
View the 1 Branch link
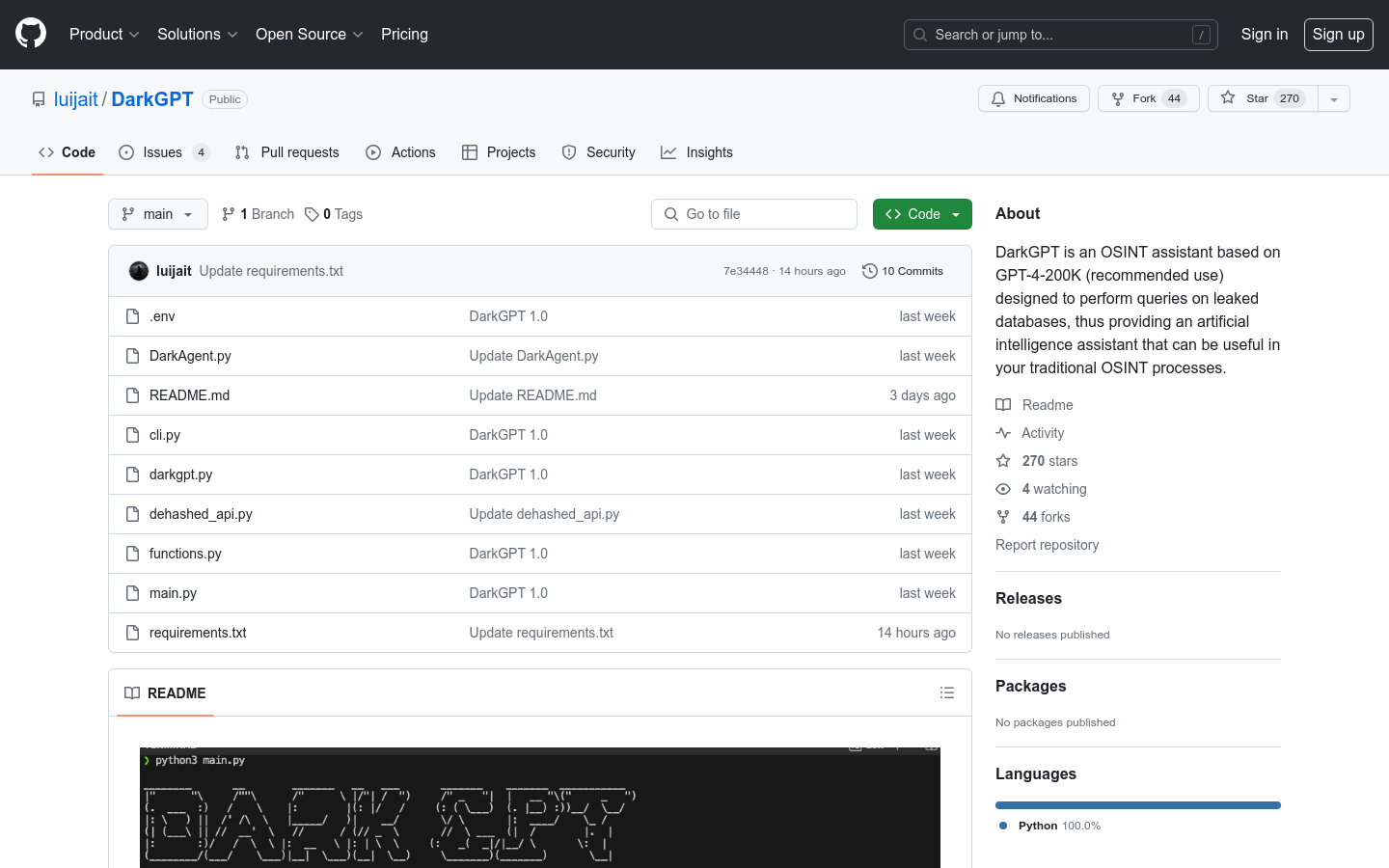tap(258, 214)
